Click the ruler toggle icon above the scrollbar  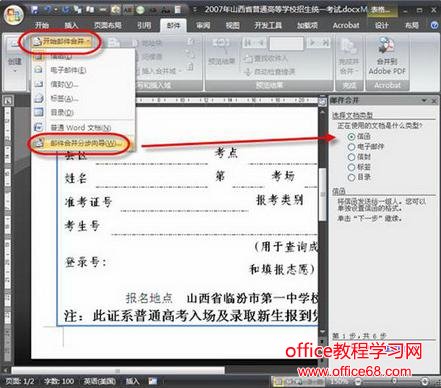pos(322,101)
